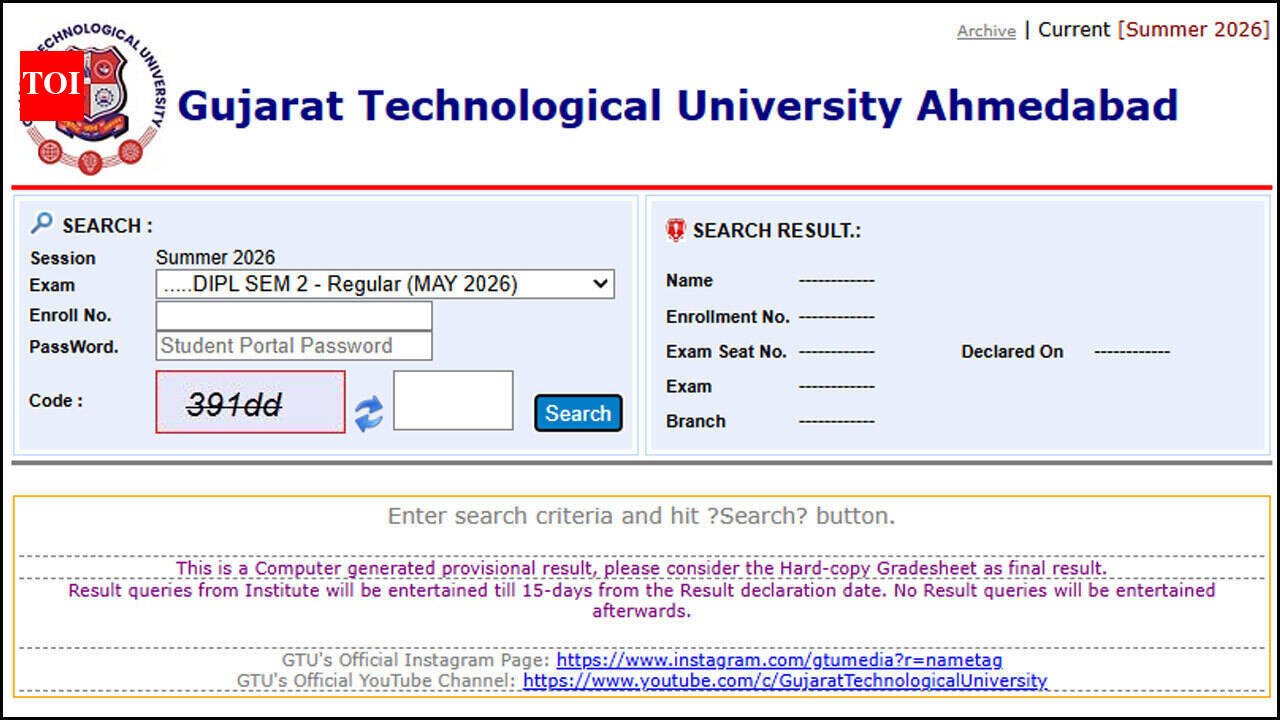Screen dimensions: 1280x720
Task: Click the red shield icon beside SEARCH RESULT
Action: (676, 231)
